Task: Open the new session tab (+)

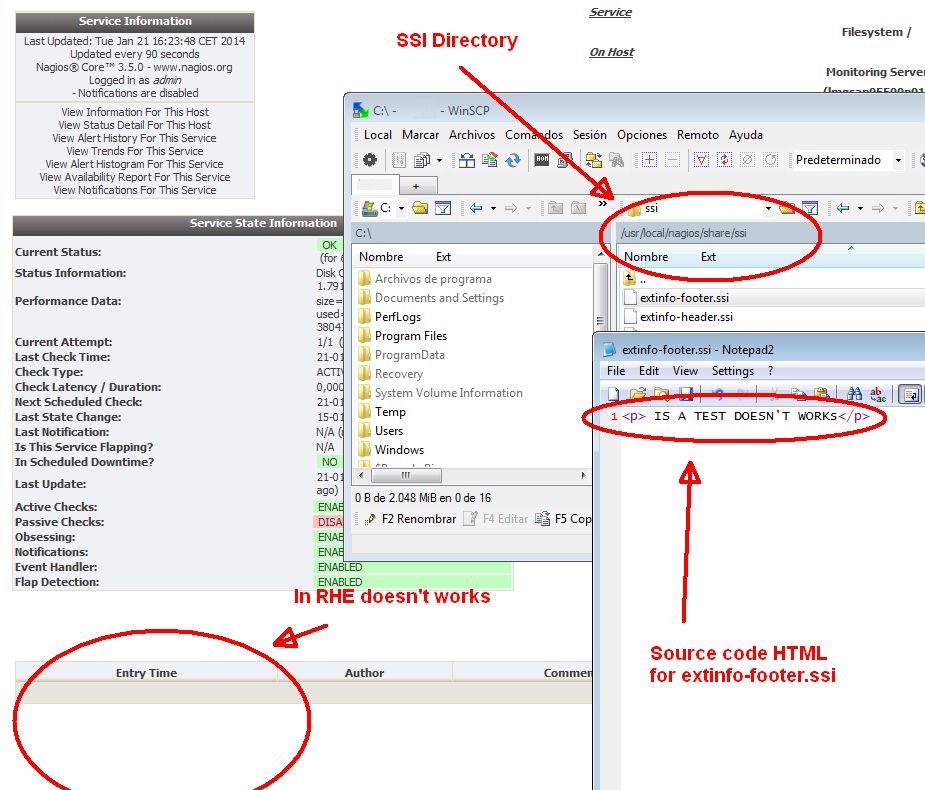Action: coord(416,186)
